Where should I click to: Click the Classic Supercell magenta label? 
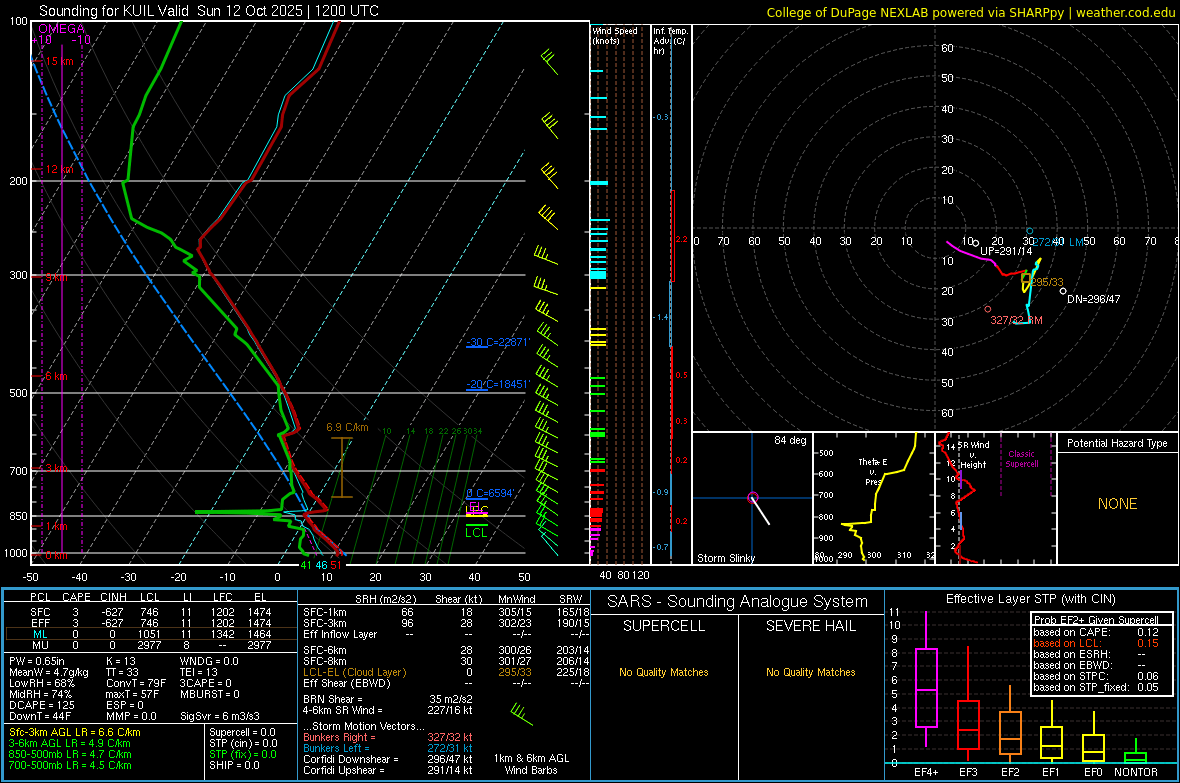point(1021,459)
